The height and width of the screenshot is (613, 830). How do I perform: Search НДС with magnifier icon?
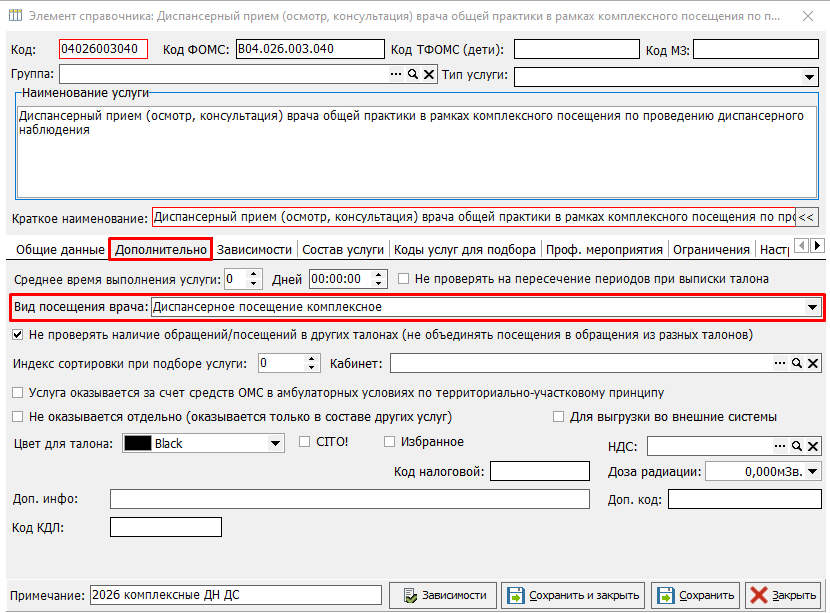797,446
